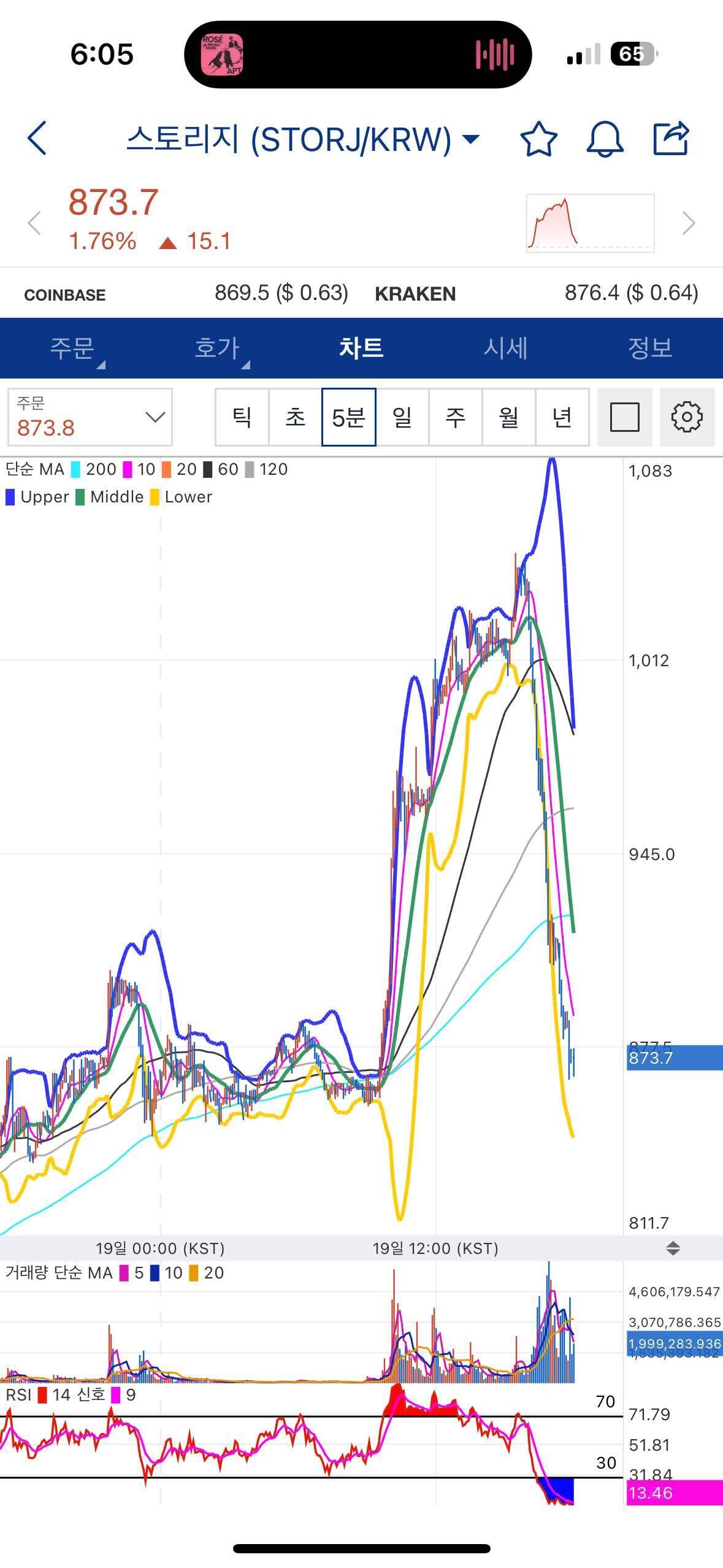Switch to the 호가 tab
723x1568 pixels.
tap(217, 348)
